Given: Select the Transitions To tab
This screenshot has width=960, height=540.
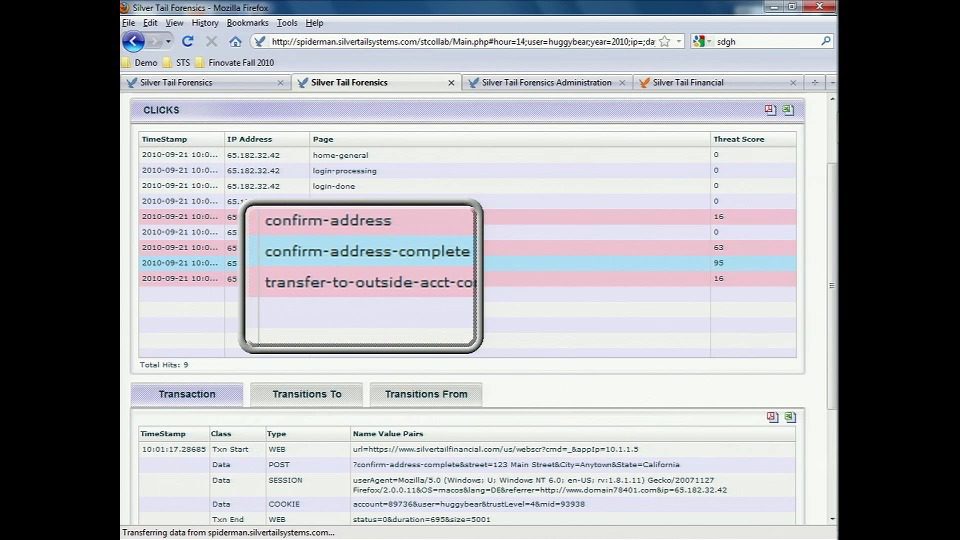Looking at the screenshot, I should point(307,394).
